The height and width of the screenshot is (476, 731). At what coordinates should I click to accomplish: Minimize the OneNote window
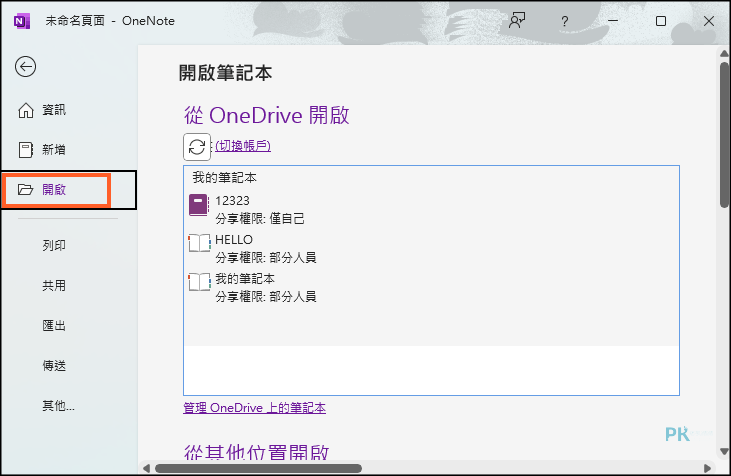pos(613,21)
